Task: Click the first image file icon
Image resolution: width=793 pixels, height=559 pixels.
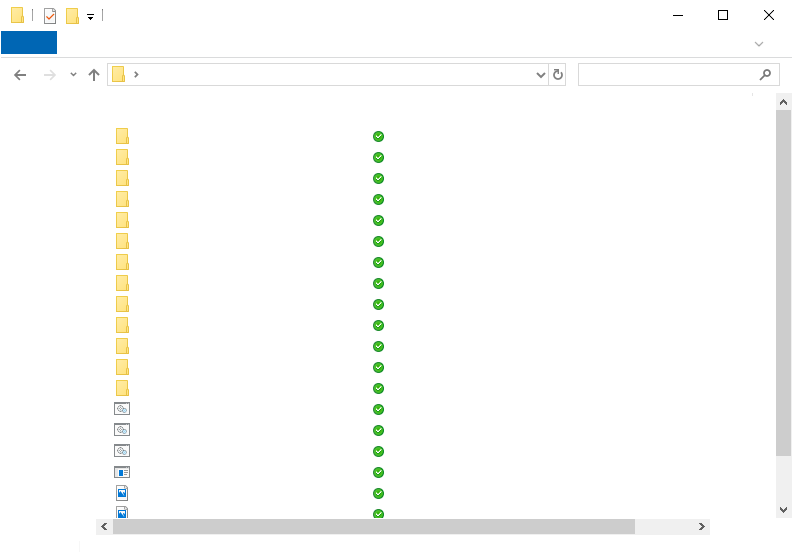Action: pos(122,493)
